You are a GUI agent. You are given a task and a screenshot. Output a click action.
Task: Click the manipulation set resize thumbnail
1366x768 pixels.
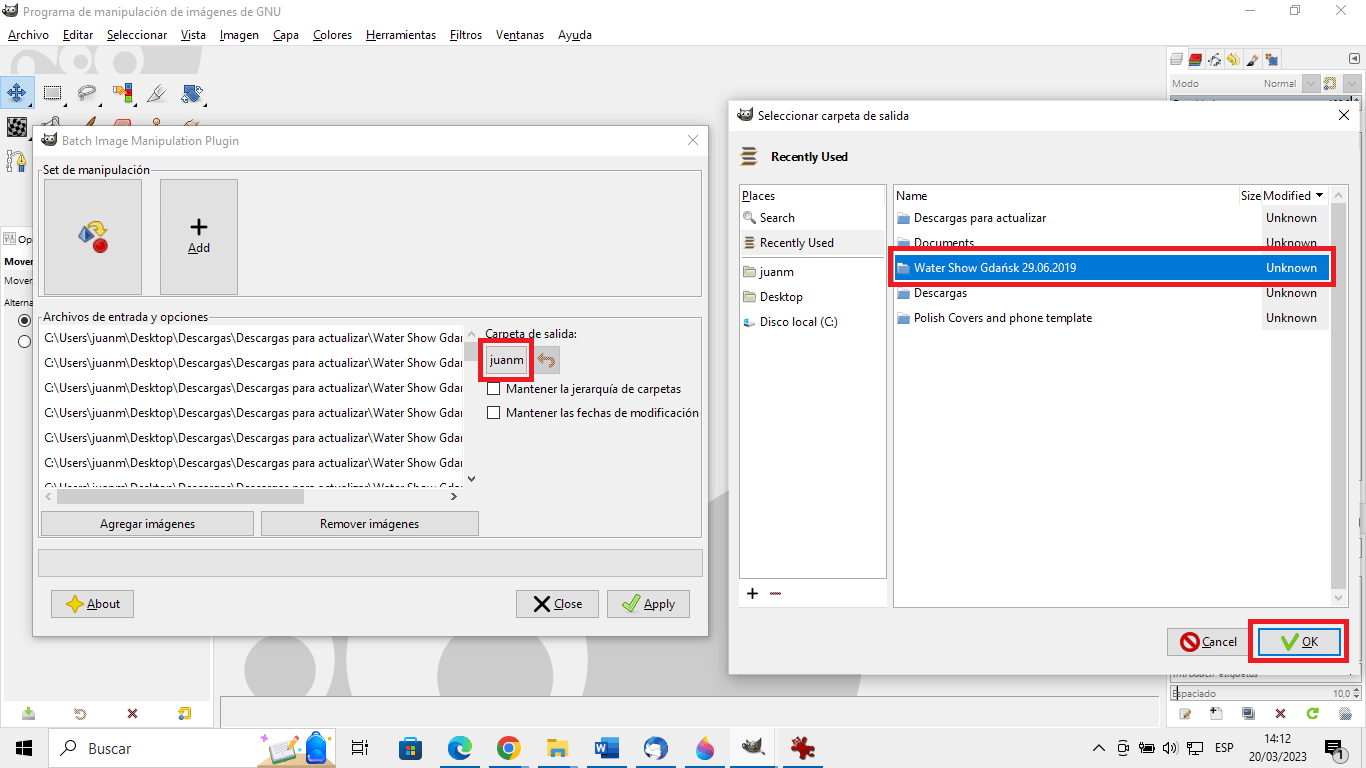[x=93, y=237]
